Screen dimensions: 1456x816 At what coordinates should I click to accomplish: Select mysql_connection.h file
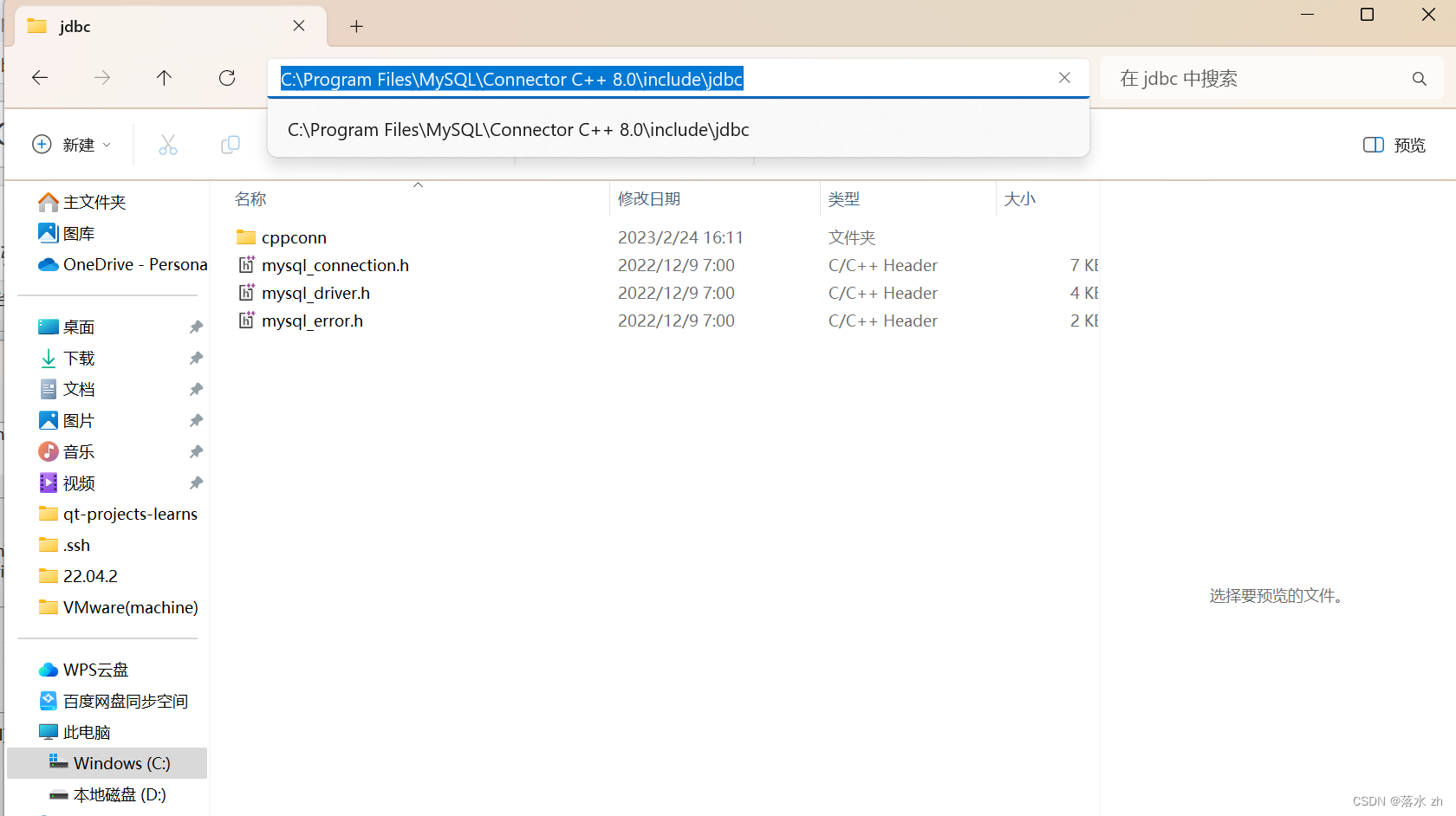(335, 265)
